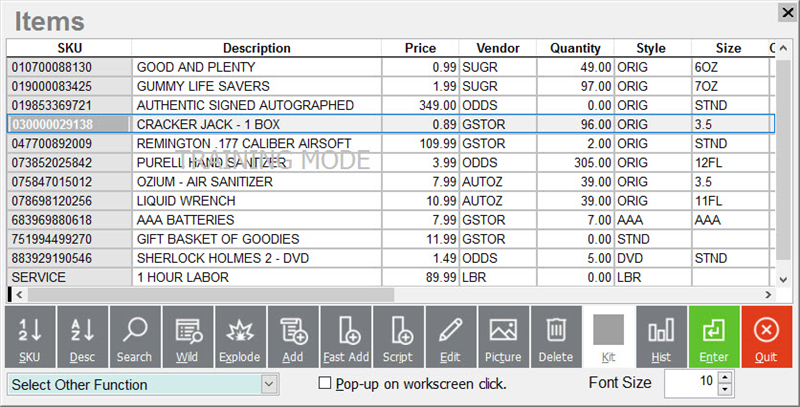This screenshot has width=800, height=407.
Task: Open the Script tool
Action: click(398, 337)
